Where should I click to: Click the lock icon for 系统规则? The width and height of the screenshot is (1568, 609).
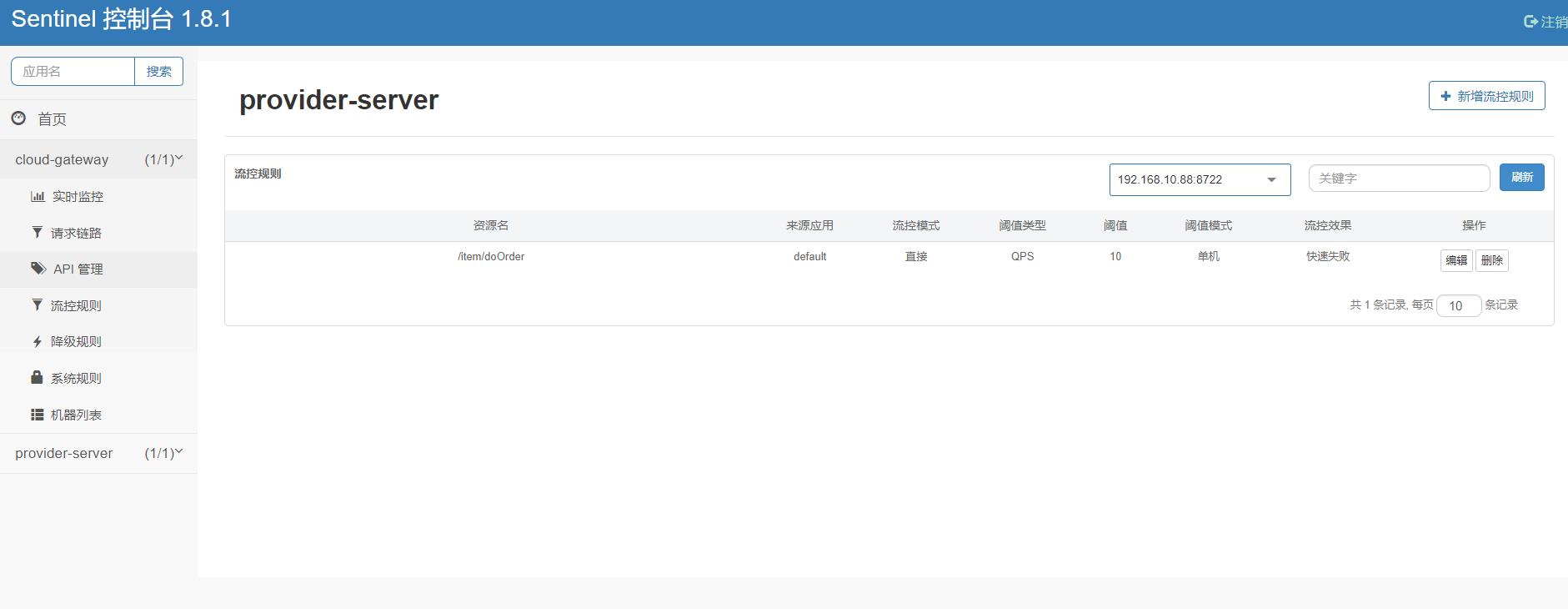coord(37,377)
